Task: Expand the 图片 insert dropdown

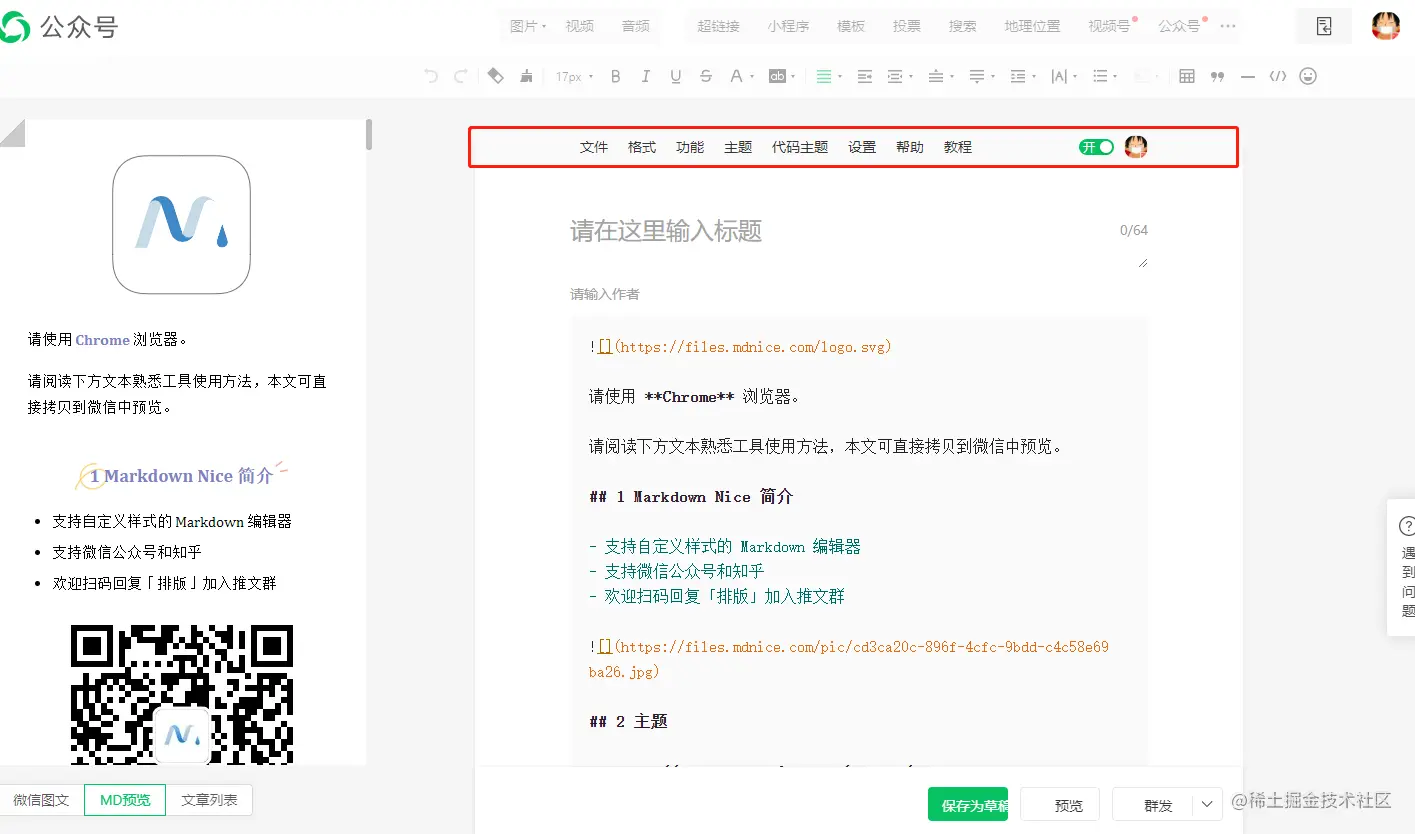Action: (x=528, y=26)
